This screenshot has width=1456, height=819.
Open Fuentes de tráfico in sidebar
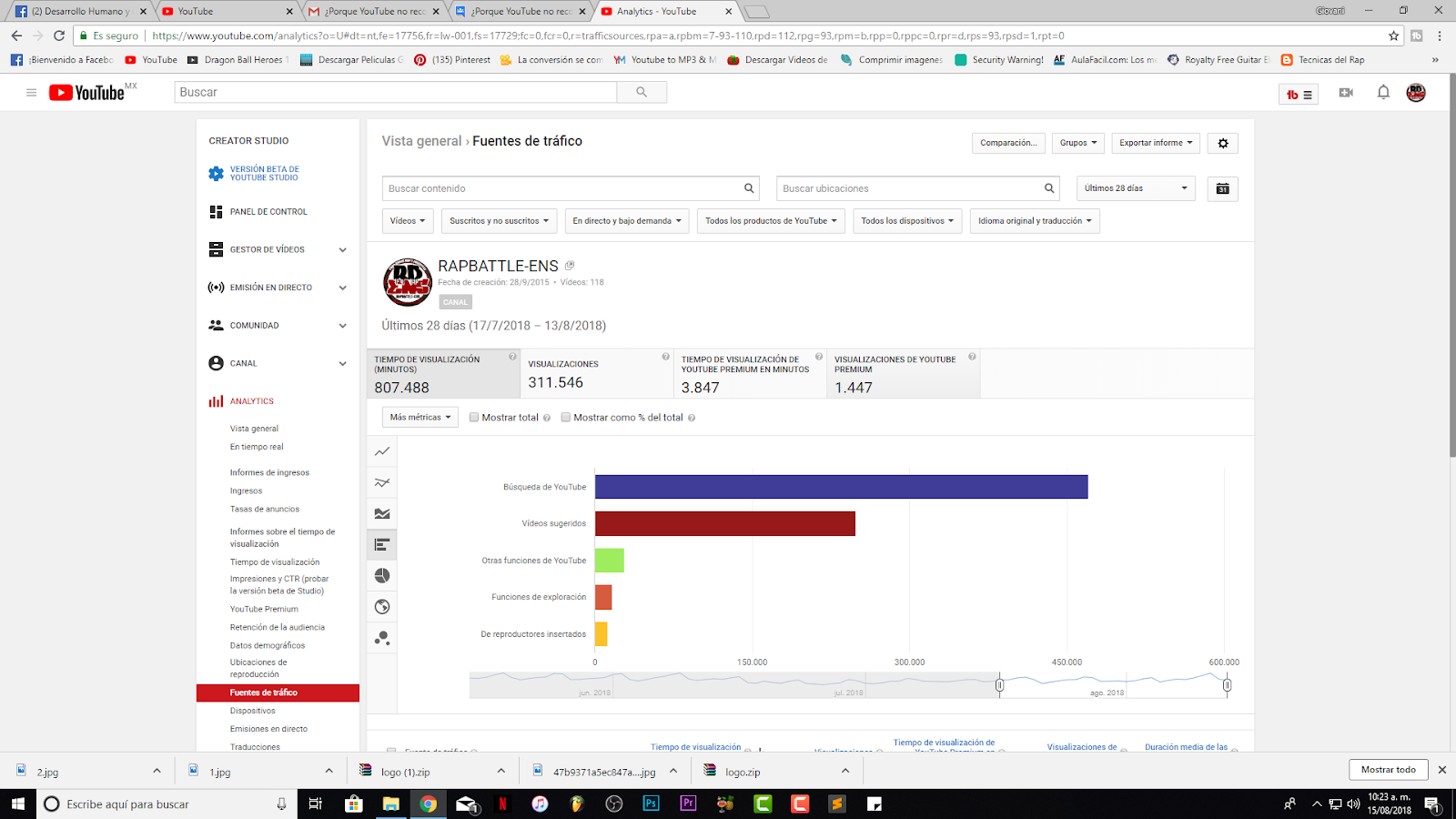pos(278,693)
